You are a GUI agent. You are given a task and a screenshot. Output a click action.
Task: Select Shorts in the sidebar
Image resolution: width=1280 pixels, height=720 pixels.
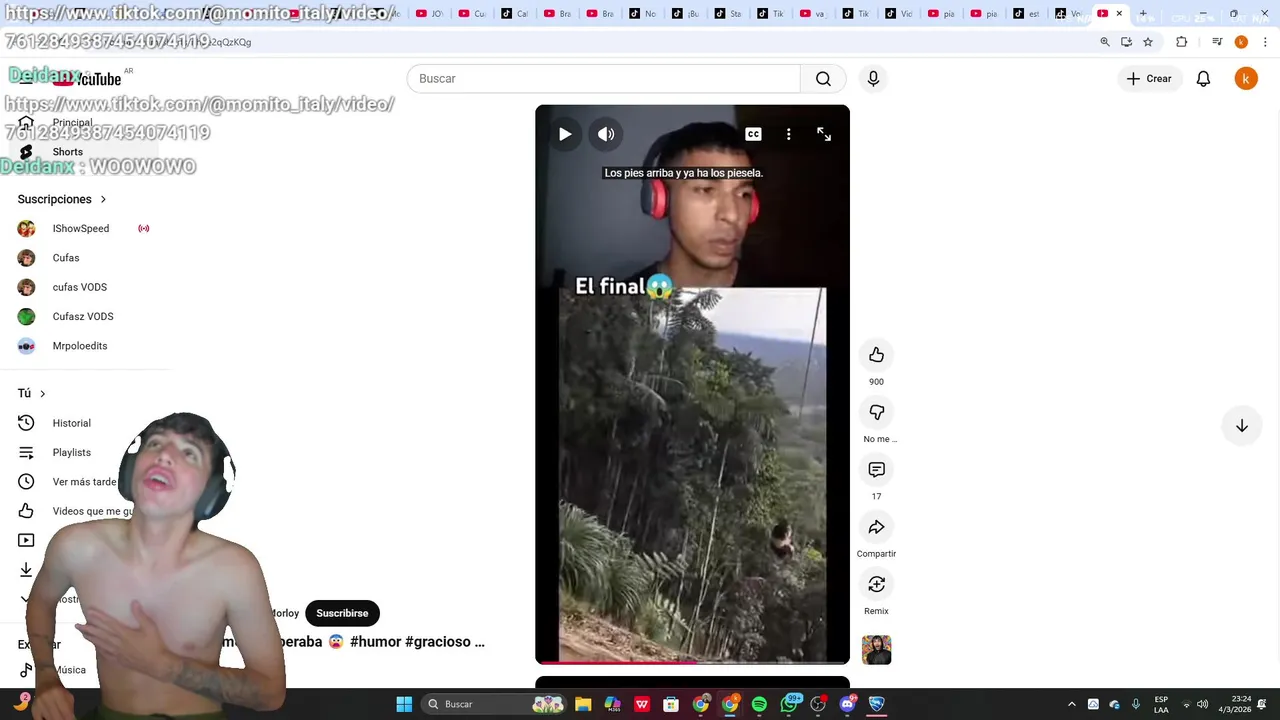click(x=85, y=152)
